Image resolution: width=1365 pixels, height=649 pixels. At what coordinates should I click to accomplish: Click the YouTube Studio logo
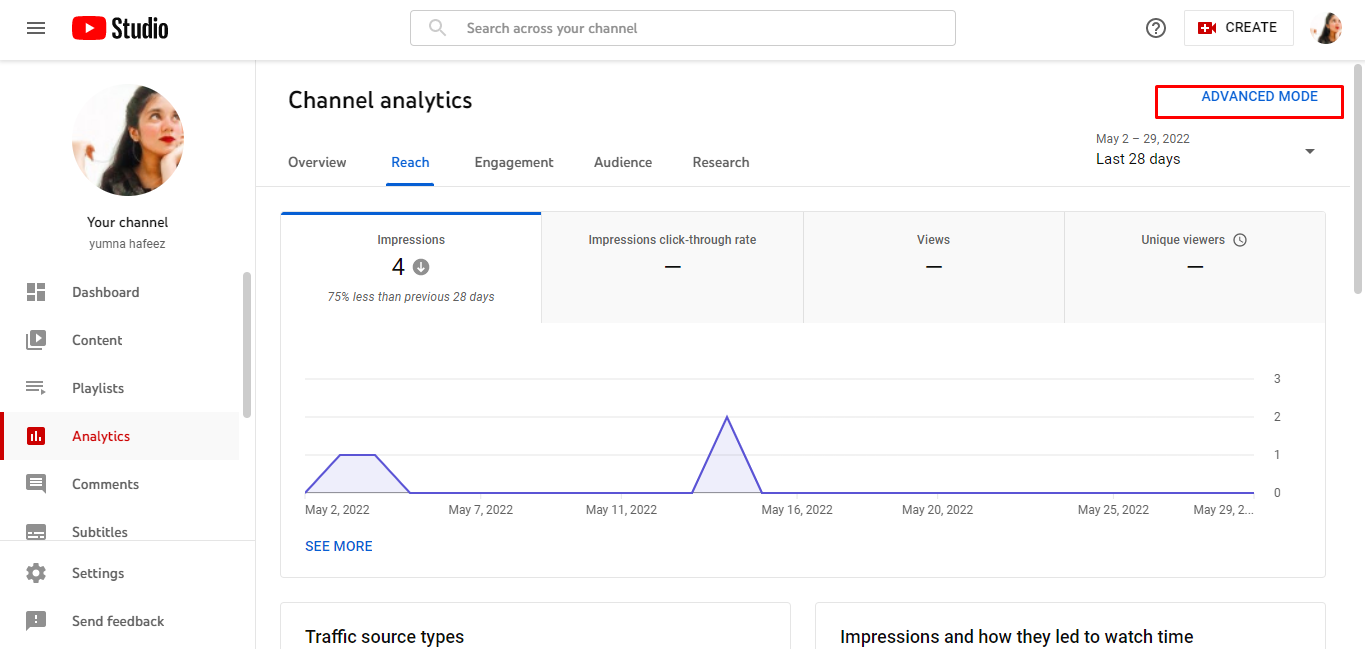119,27
